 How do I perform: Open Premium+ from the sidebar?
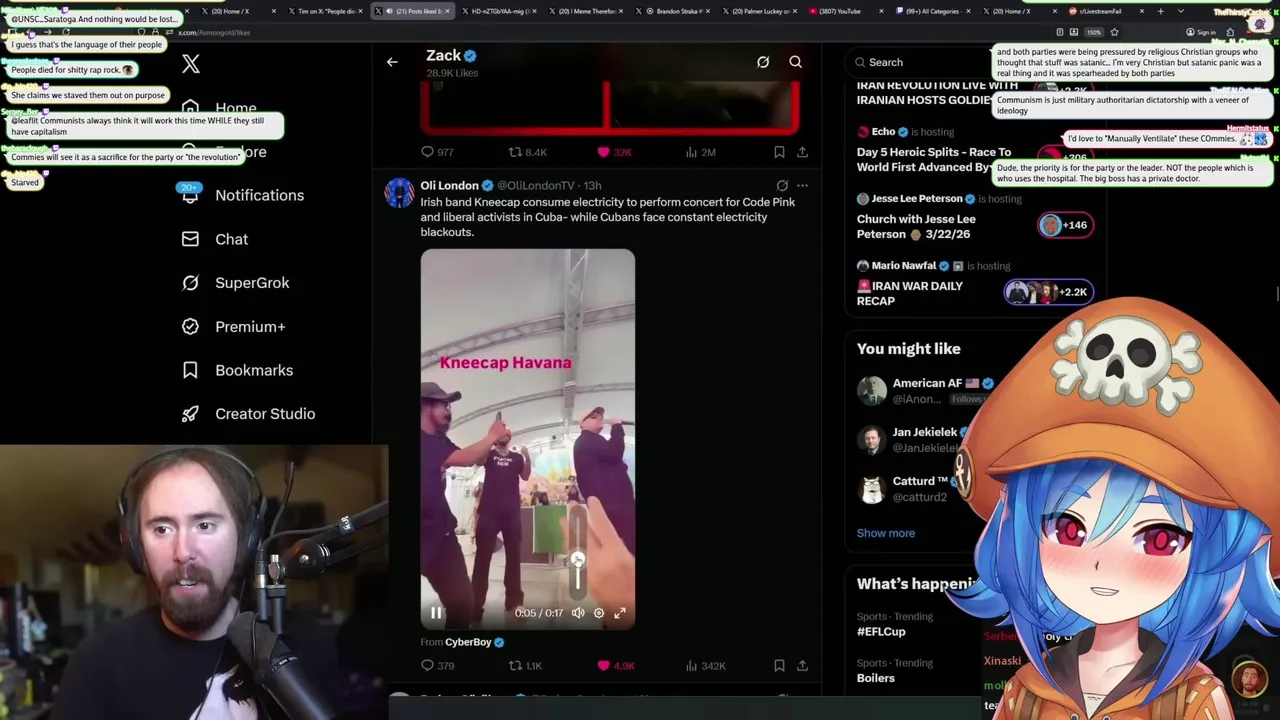(250, 326)
